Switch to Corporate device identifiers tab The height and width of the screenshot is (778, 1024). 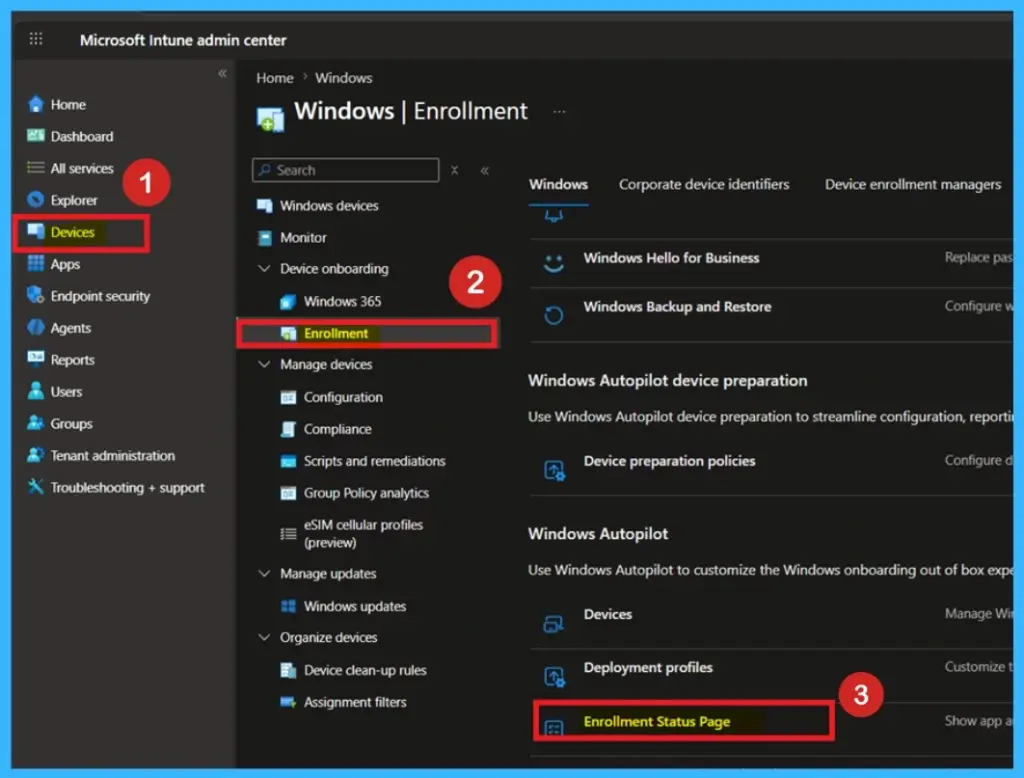704,184
